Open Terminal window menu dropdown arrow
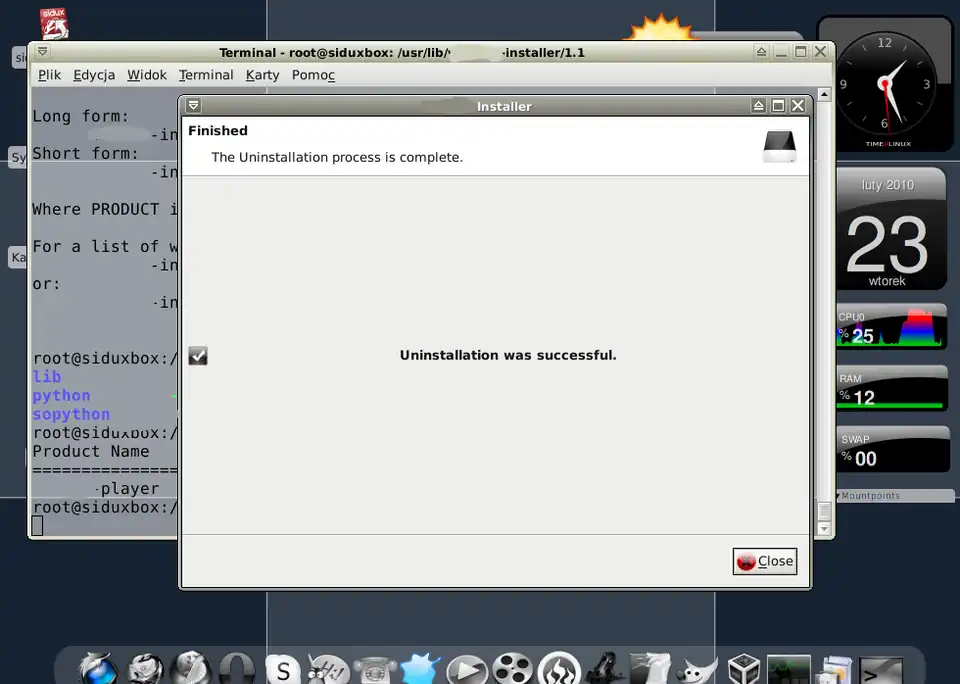960x684 pixels. 43,52
